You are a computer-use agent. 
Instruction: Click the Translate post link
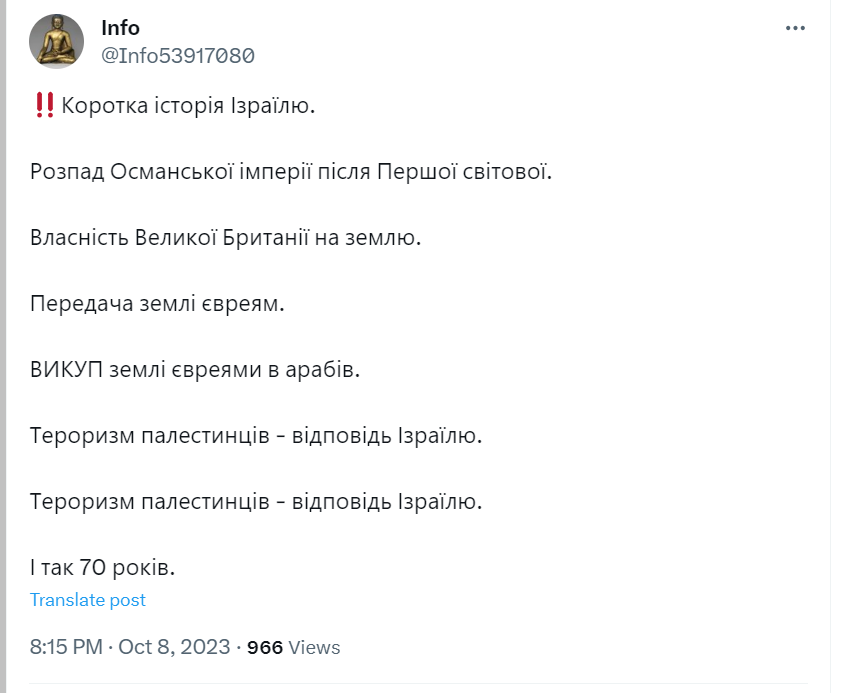(88, 600)
